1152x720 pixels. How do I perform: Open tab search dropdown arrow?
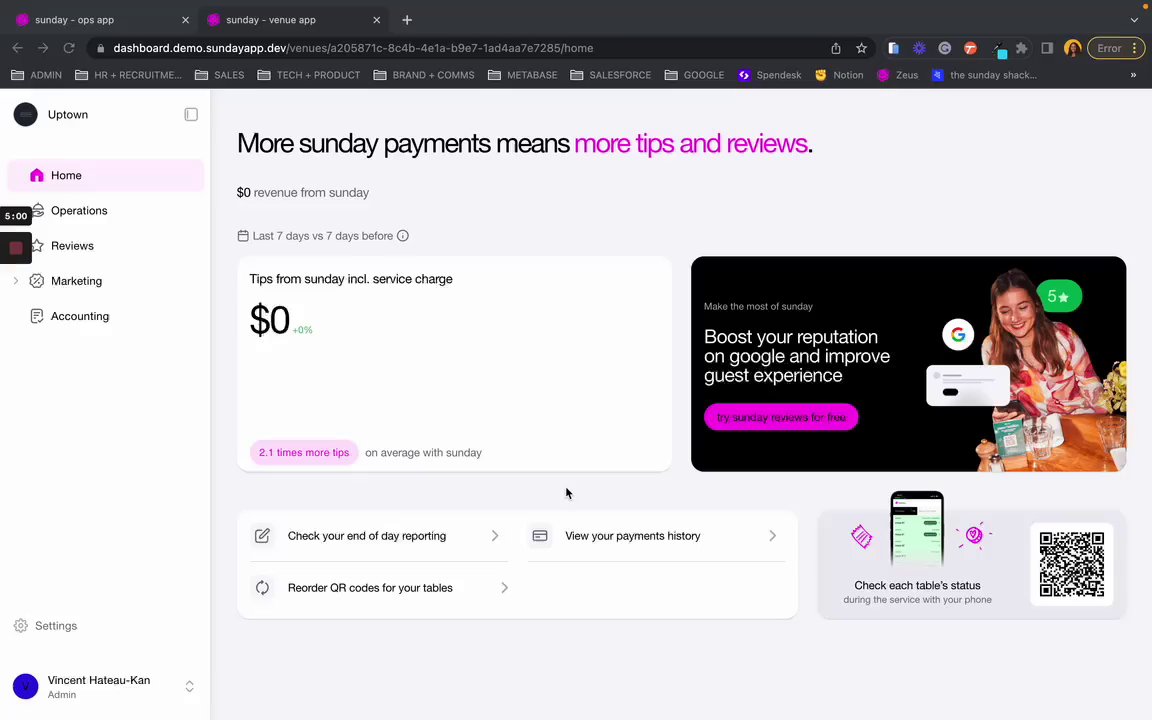coord(1134,20)
